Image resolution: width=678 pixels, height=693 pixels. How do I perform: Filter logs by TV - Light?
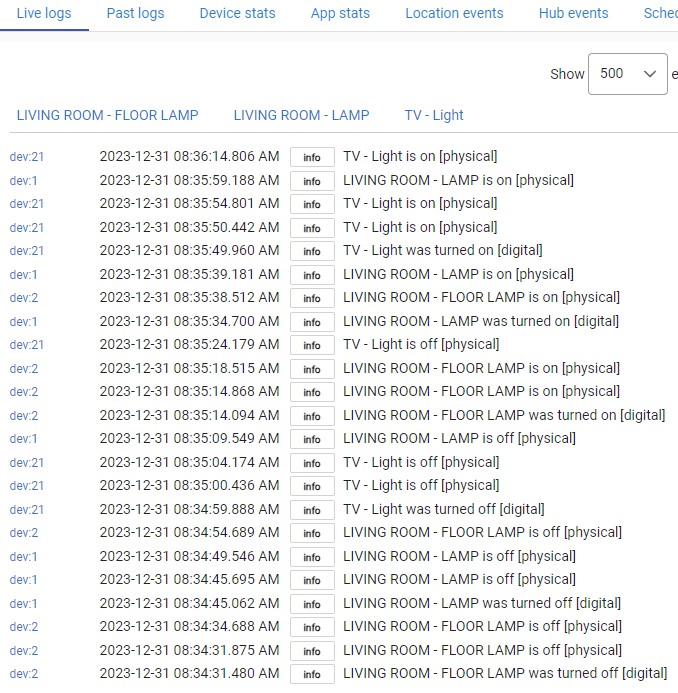pyautogui.click(x=434, y=115)
